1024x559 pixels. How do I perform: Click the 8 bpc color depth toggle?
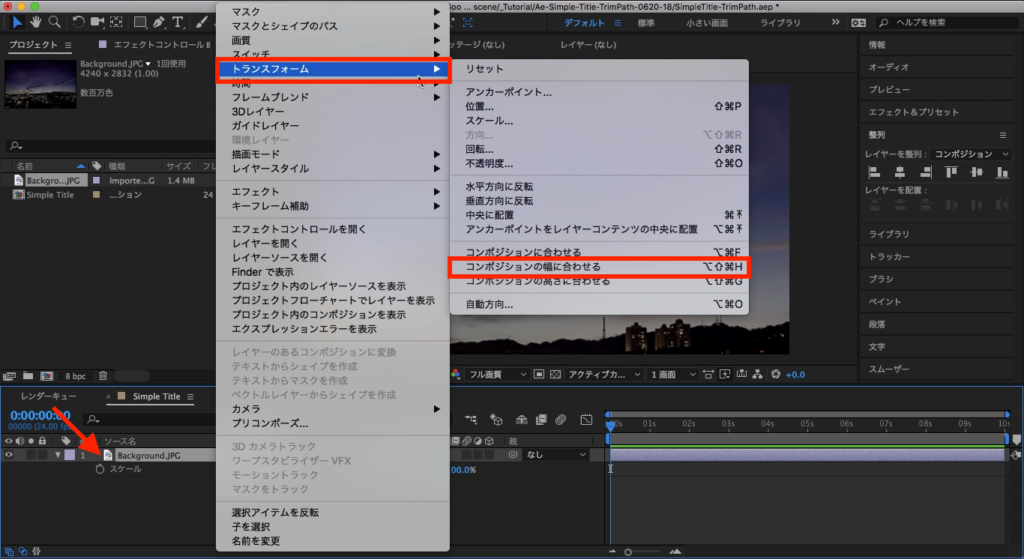tap(76, 376)
